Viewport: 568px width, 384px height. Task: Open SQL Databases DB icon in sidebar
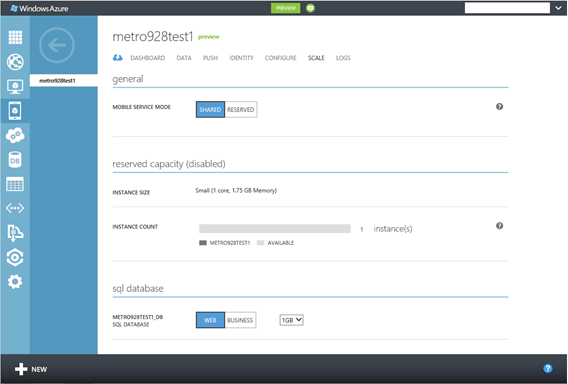coord(15,160)
